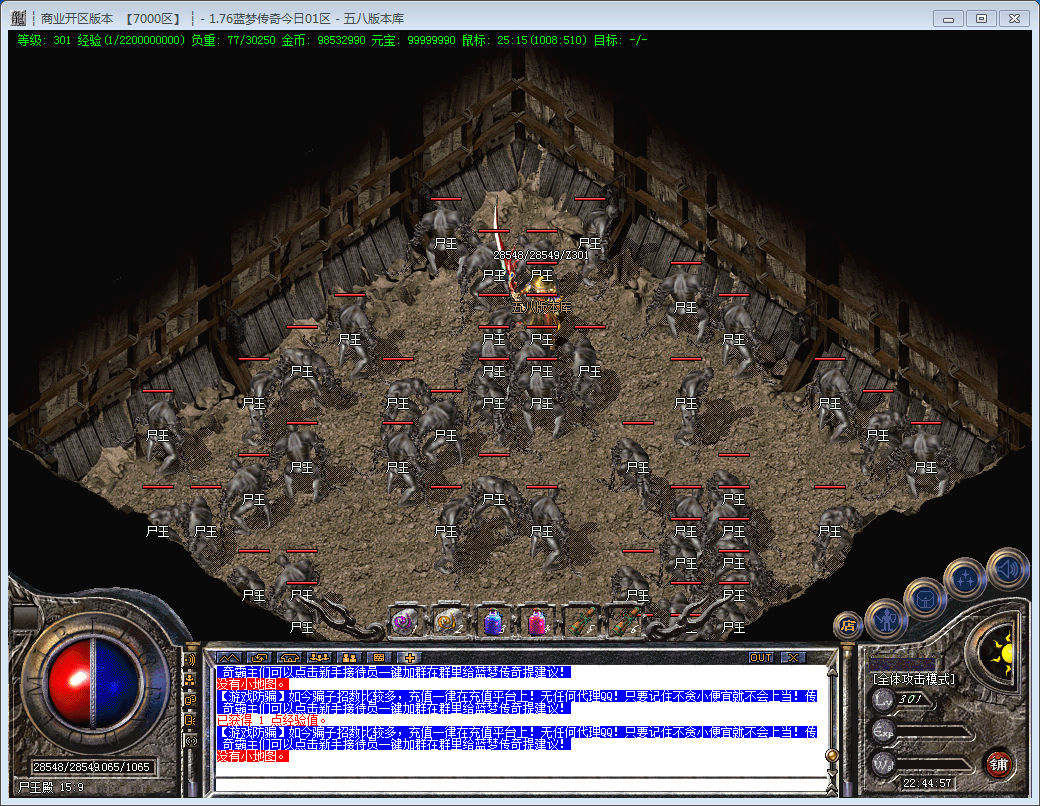Use the pink potion in belt slot 4
This screenshot has height=806, width=1040.
point(537,622)
